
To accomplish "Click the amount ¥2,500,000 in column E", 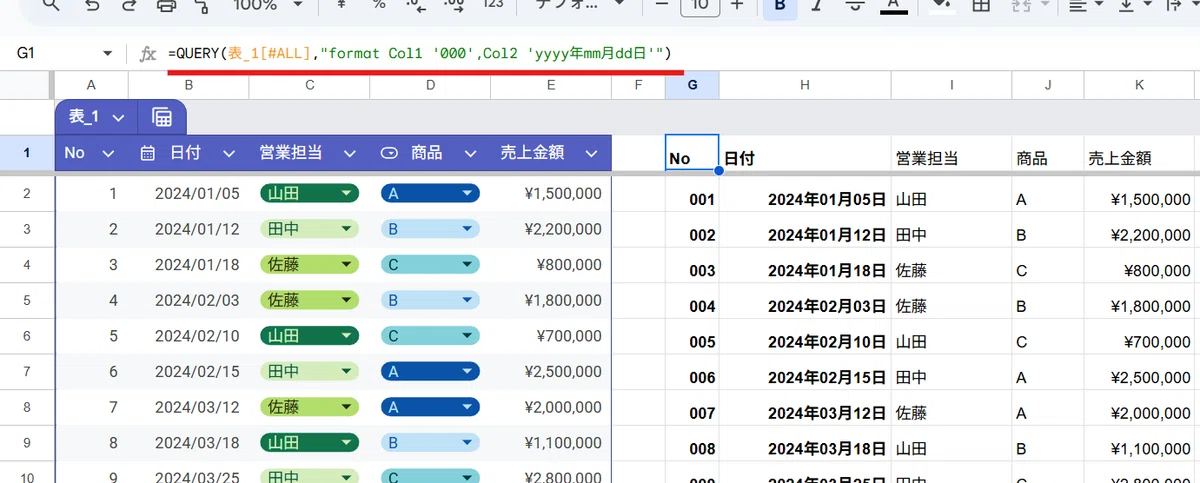I will (x=551, y=371).
